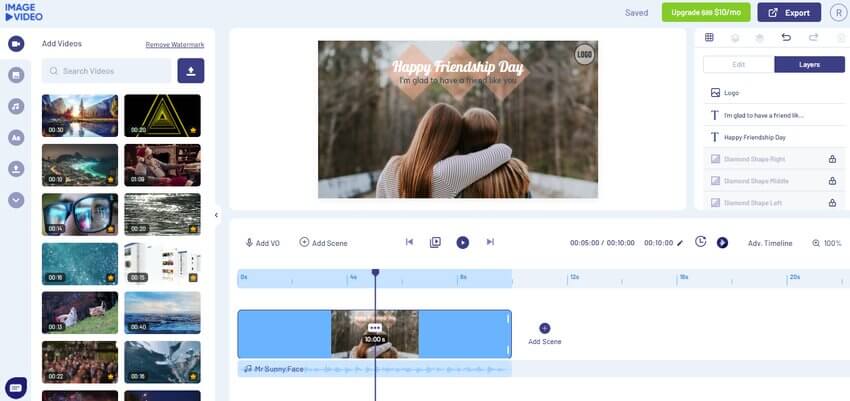The width and height of the screenshot is (850, 401).
Task: Open the scene timing clock icon
Action: tap(700, 242)
